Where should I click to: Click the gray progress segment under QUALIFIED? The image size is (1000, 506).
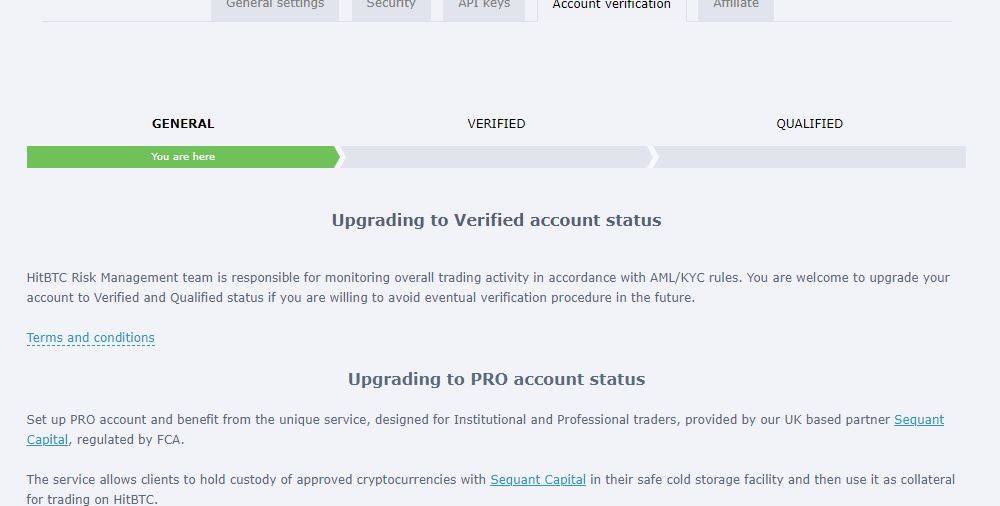pyautogui.click(x=809, y=157)
